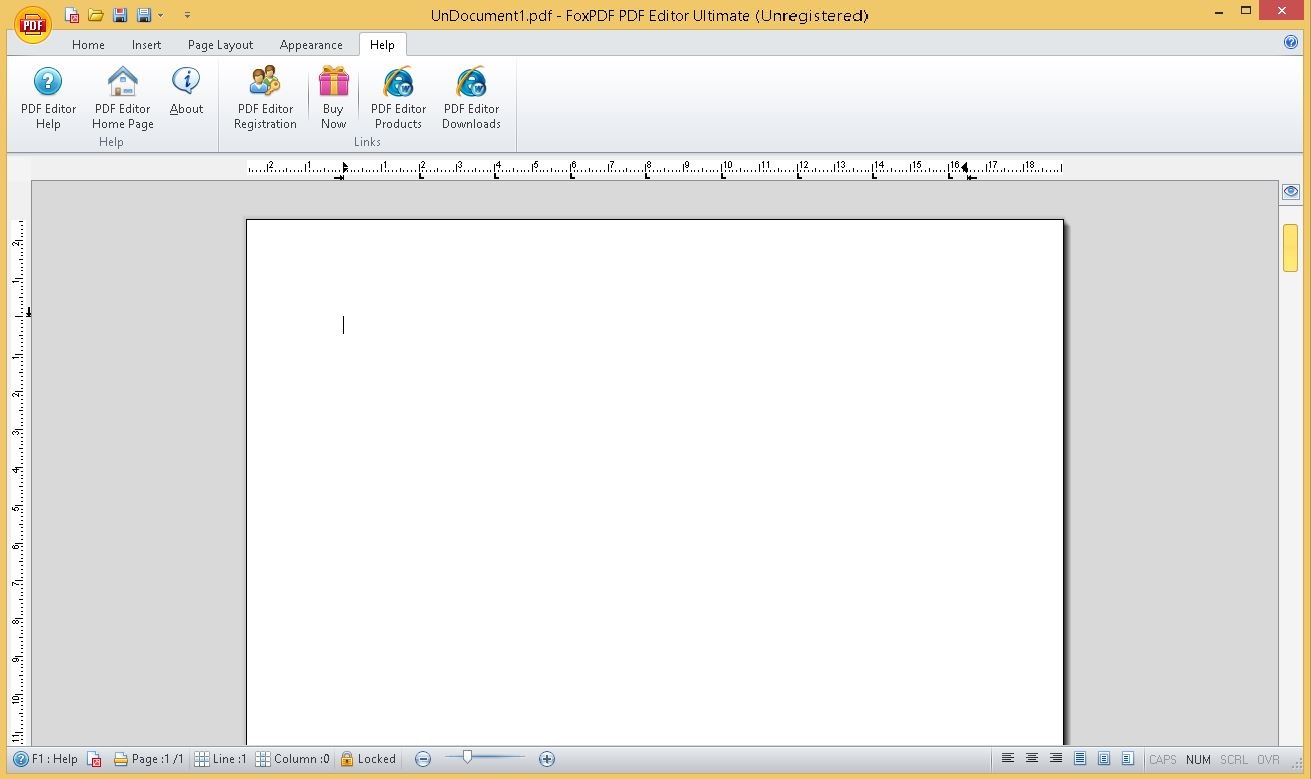Viewport: 1311px width, 779px height.
Task: Click the round PDF application button
Action: tap(32, 23)
